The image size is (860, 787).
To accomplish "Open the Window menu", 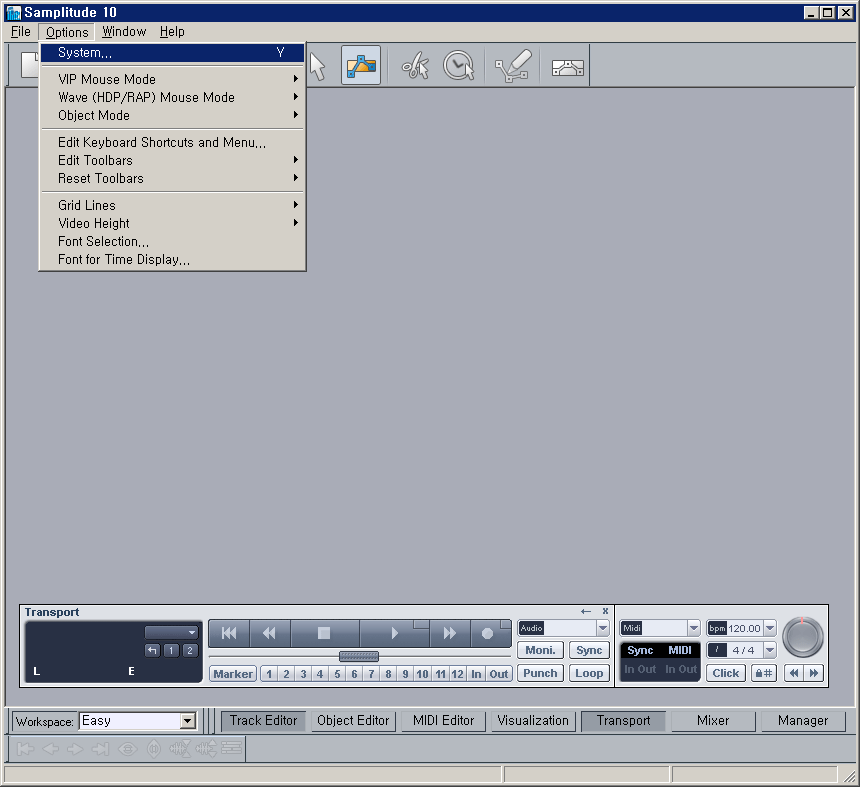I will click(124, 32).
